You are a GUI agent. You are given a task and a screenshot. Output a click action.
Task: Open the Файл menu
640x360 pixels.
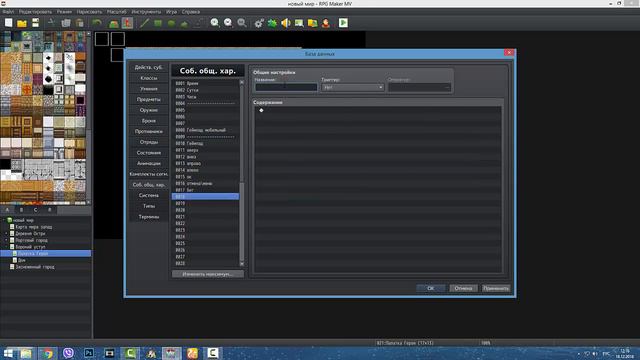click(x=8, y=12)
